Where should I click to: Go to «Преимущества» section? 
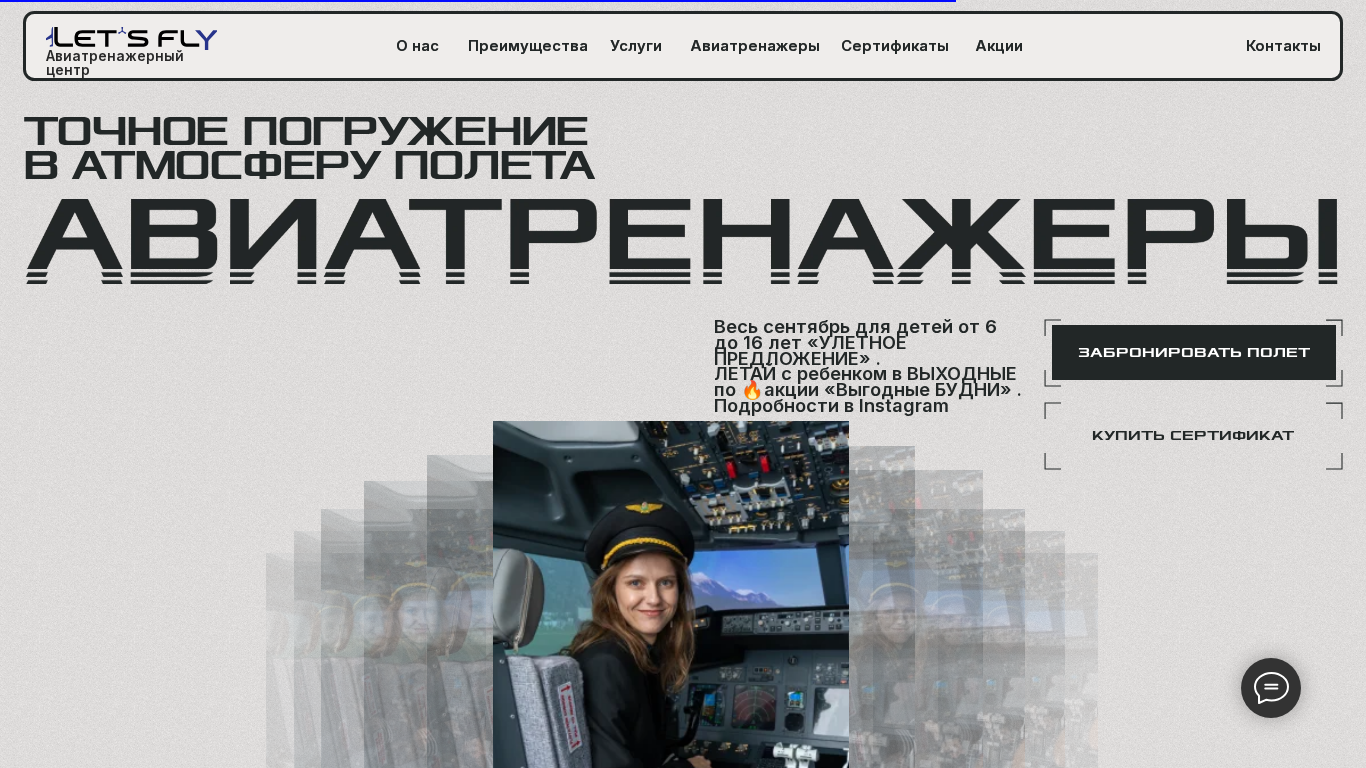pos(528,46)
